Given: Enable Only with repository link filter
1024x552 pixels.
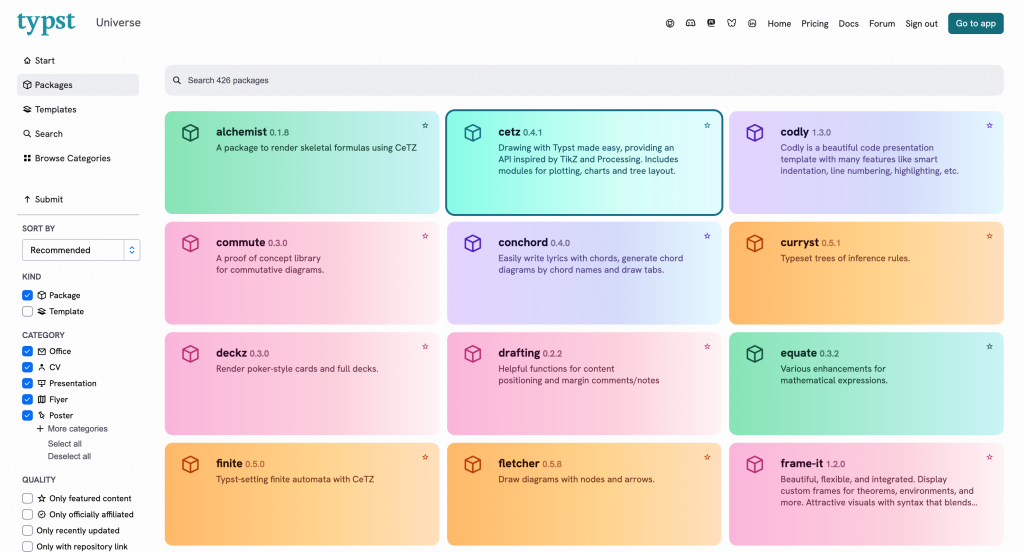Looking at the screenshot, I should (27, 547).
